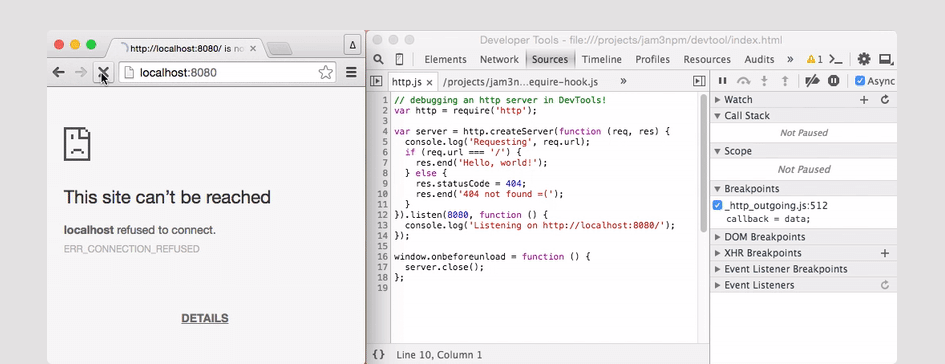Deactivate all breakpoints
The width and height of the screenshot is (945, 364).
click(x=812, y=81)
